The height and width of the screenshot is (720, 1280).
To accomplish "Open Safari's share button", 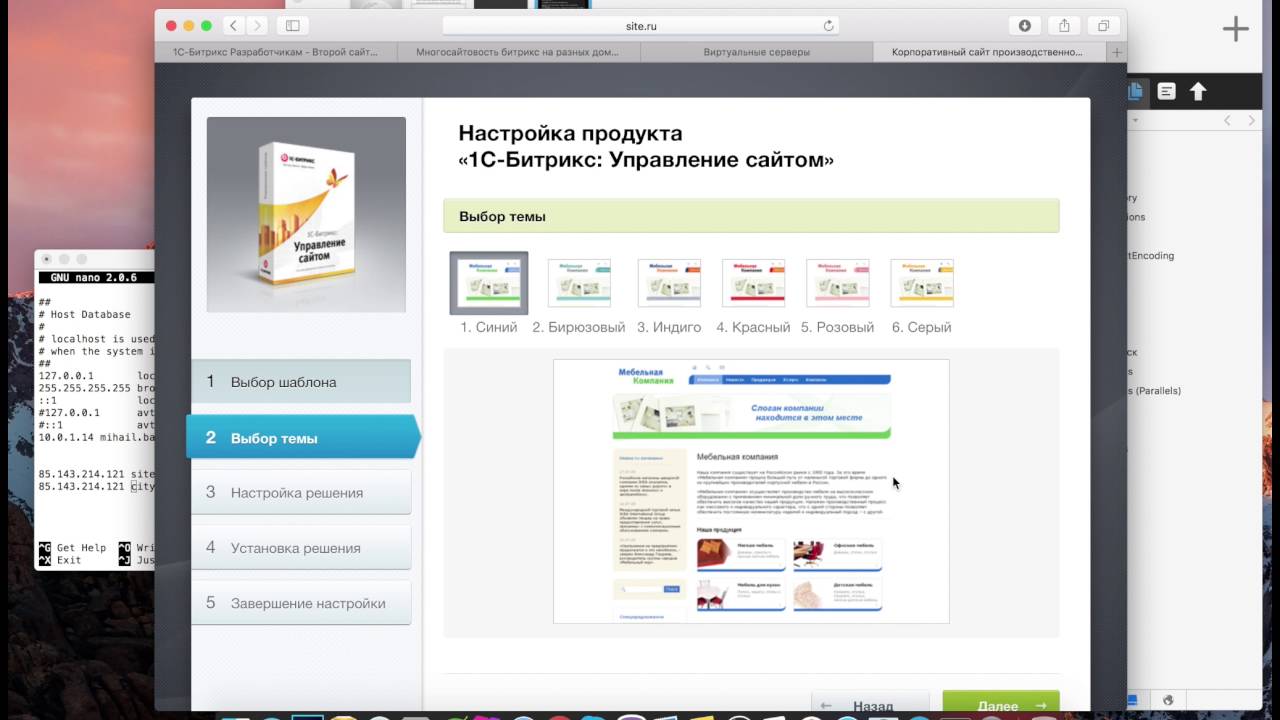I will pos(1064,26).
